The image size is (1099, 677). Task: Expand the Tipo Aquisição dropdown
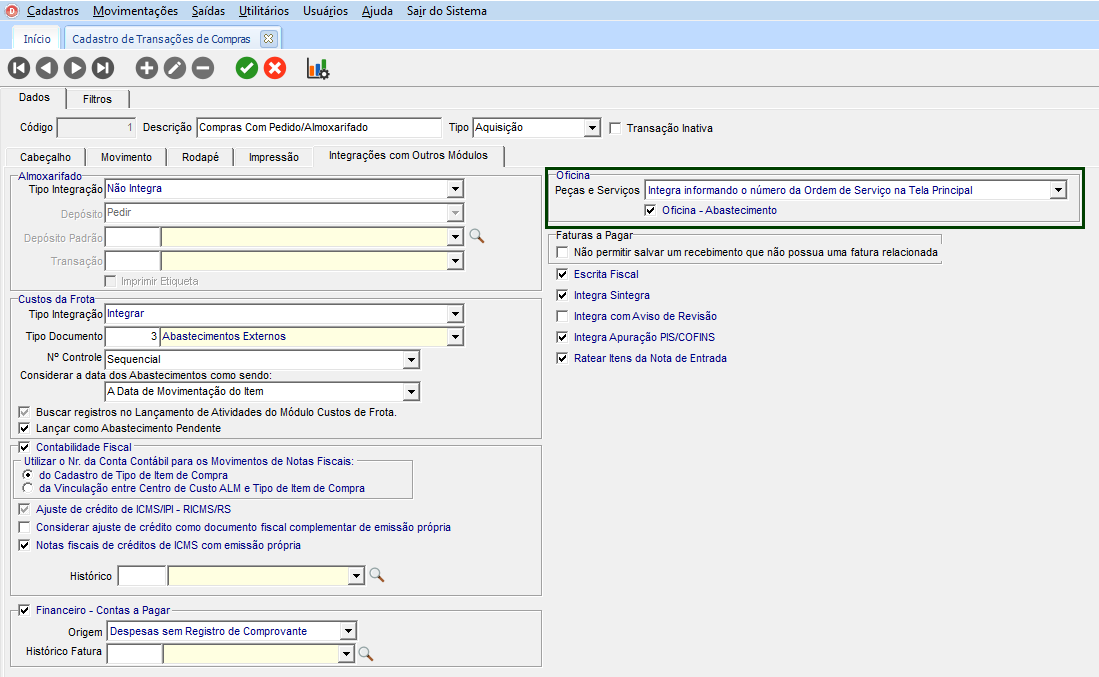tap(592, 128)
